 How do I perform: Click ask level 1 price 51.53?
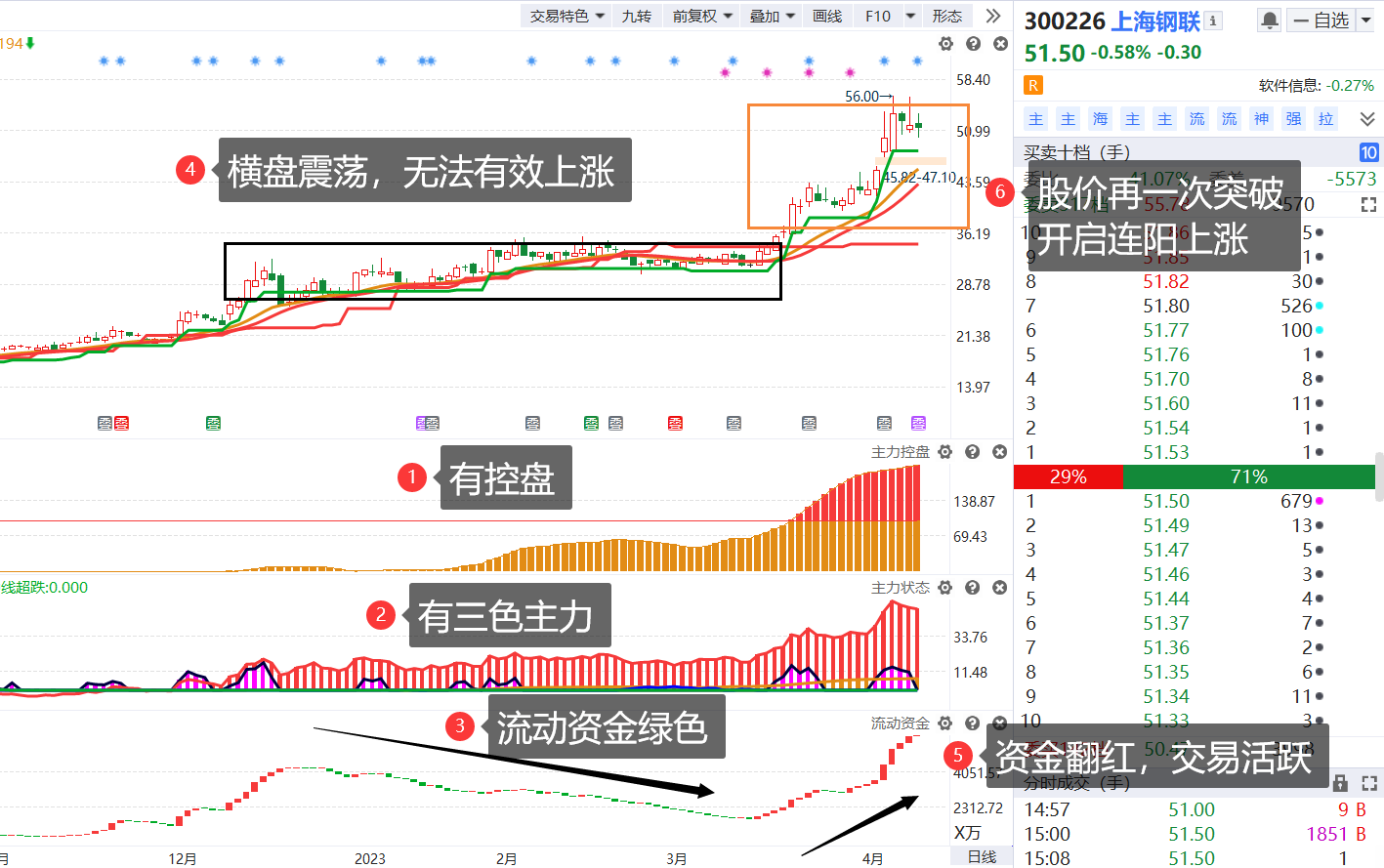point(1166,452)
